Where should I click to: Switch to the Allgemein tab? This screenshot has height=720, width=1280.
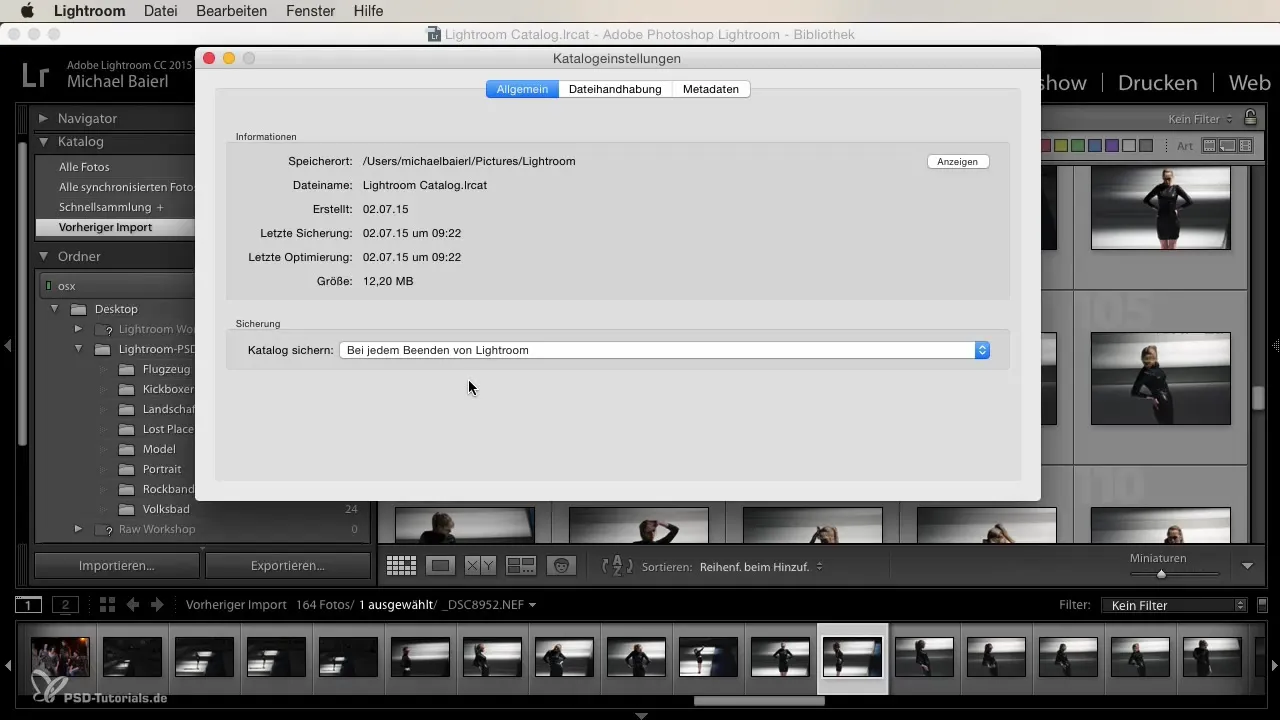tap(522, 89)
